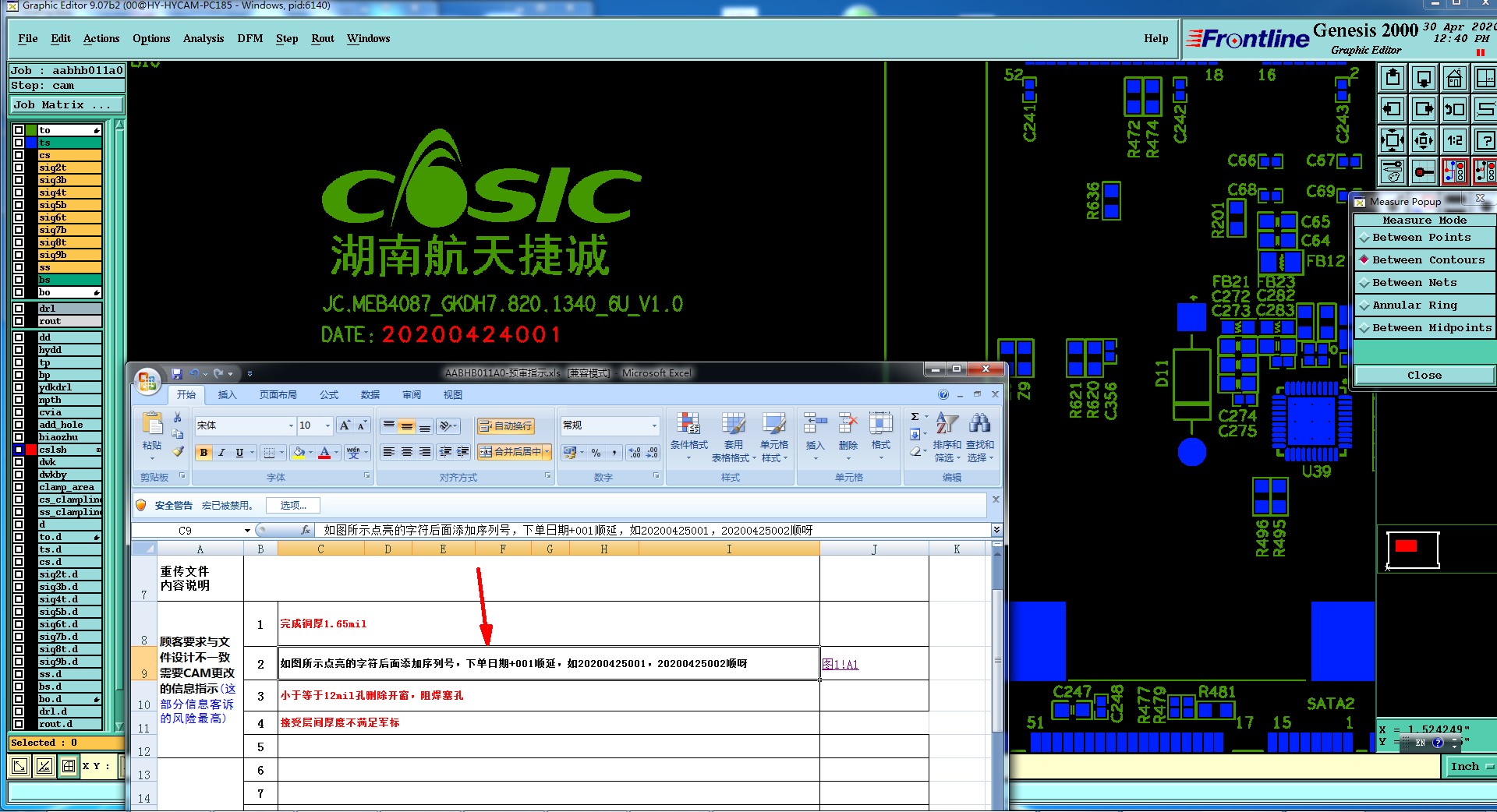
Task: Toggle visibility checkbox of layer rout
Action: 19,321
